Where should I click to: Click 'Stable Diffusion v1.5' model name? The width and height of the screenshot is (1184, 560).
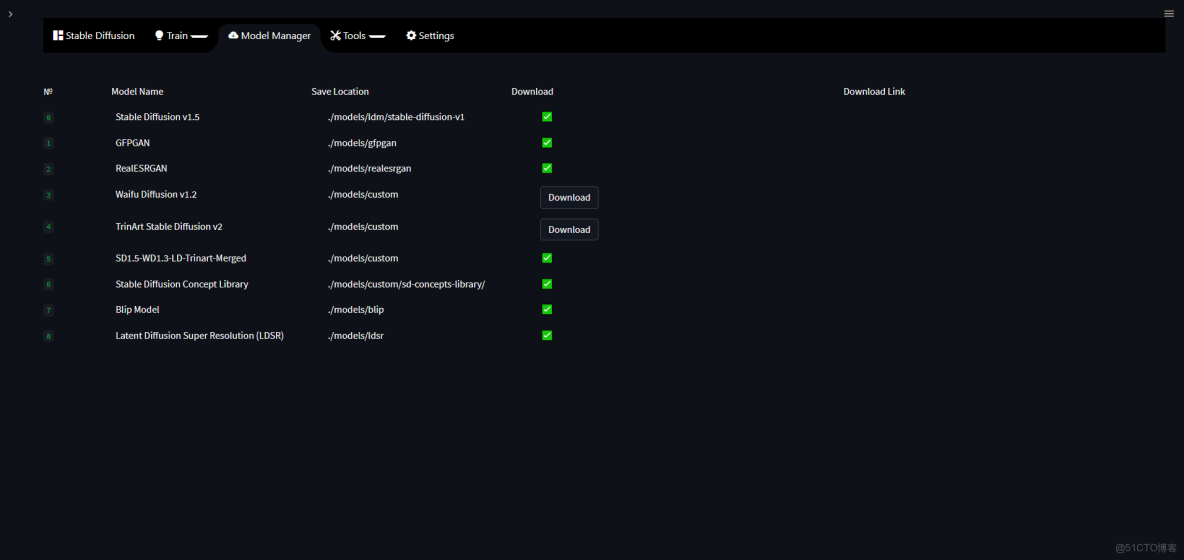pyautogui.click(x=157, y=117)
